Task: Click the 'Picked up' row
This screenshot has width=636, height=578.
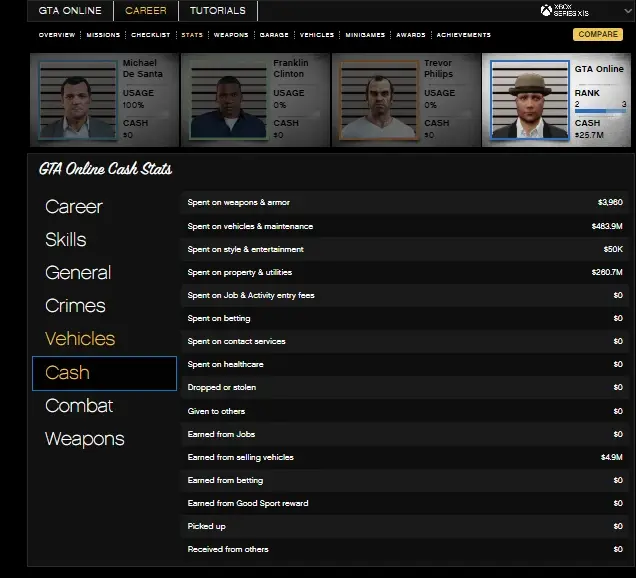Action: 404,526
